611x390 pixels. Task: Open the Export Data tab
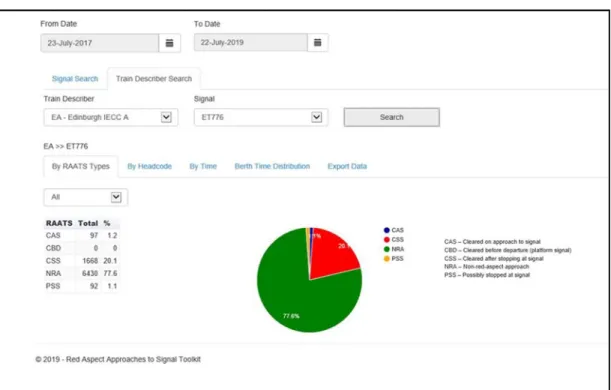347,166
